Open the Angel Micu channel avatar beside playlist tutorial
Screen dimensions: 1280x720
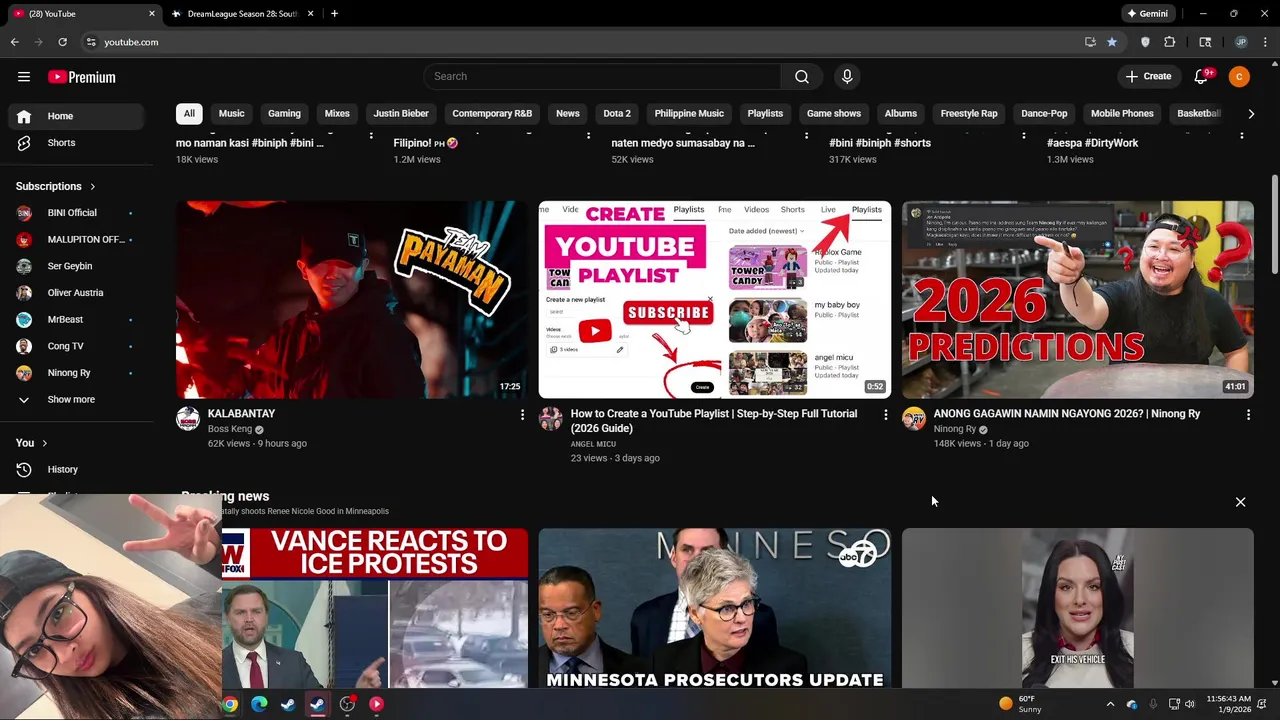551,419
